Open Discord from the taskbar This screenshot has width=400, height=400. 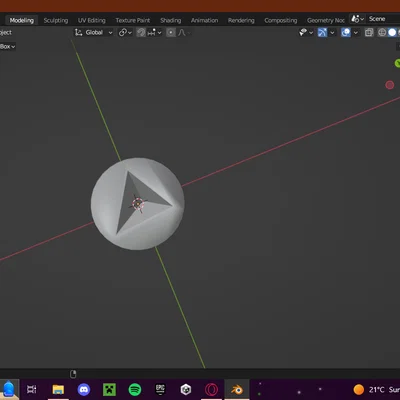point(84,389)
